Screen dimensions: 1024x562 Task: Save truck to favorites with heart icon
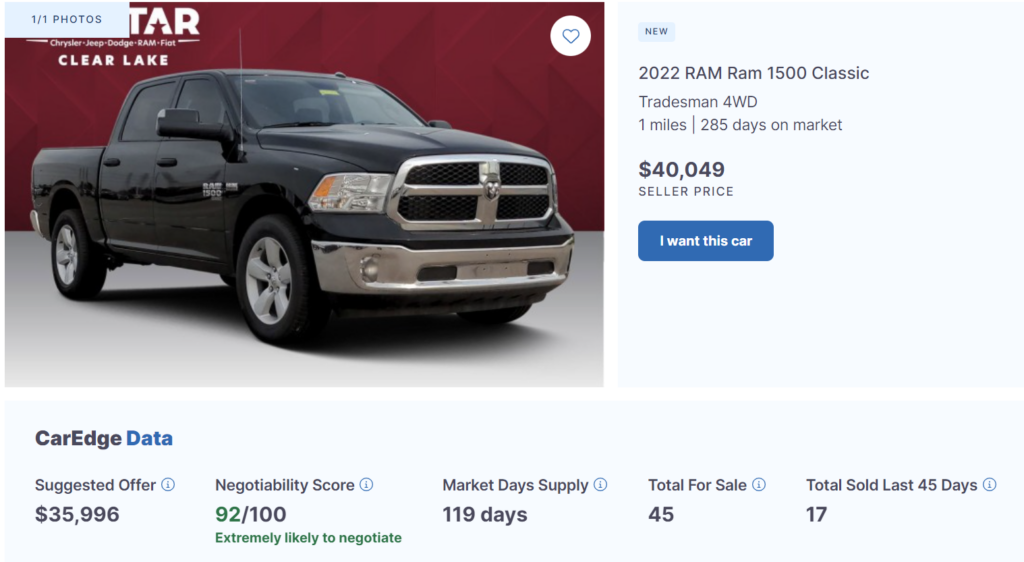pos(570,37)
